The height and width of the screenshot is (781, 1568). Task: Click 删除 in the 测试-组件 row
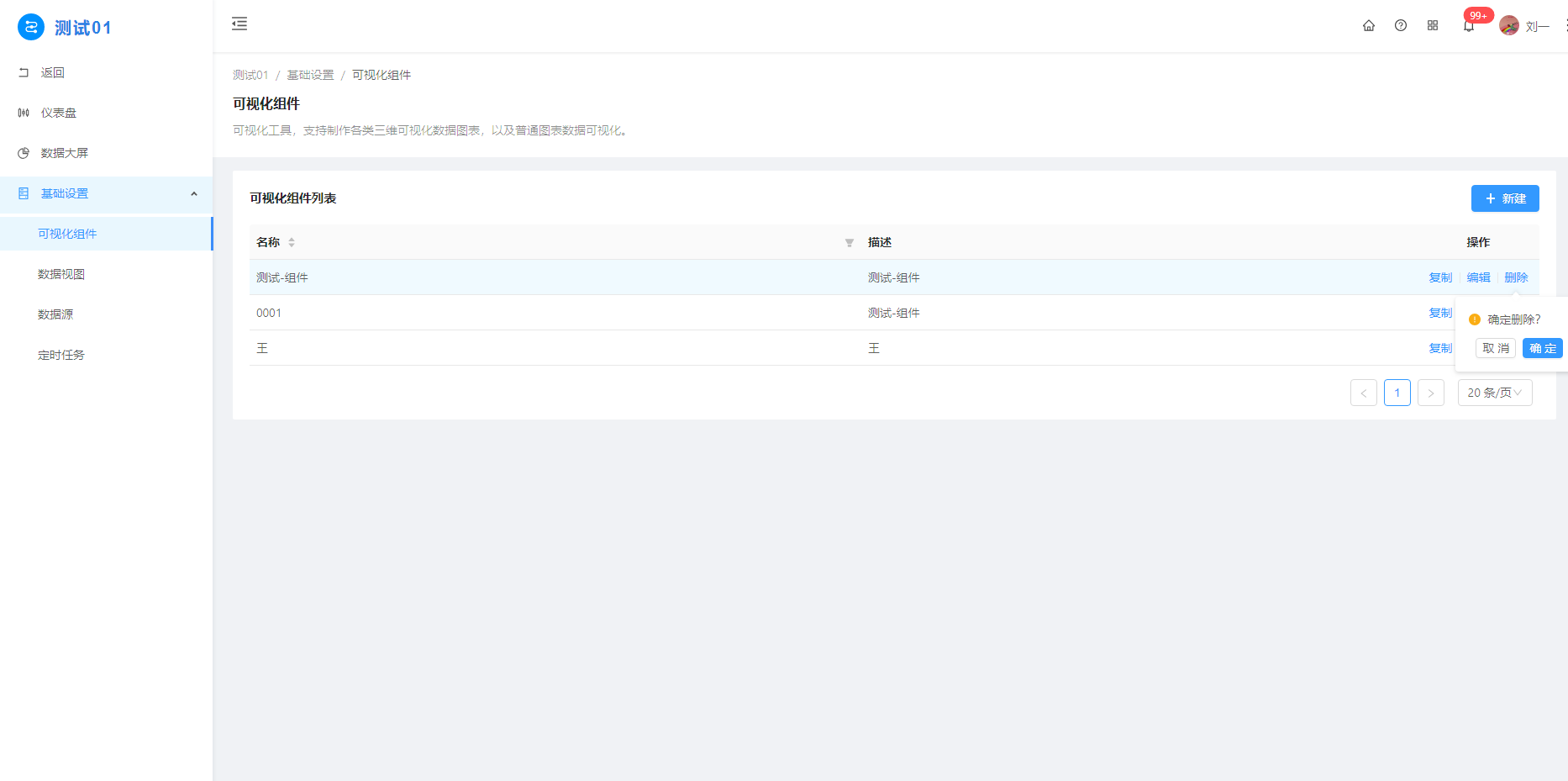point(1516,277)
